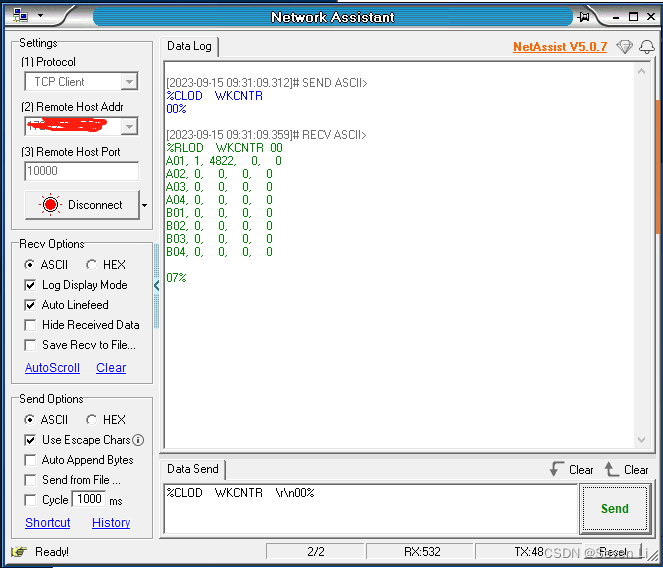Click the green Send button
The width and height of the screenshot is (663, 568).
(615, 508)
